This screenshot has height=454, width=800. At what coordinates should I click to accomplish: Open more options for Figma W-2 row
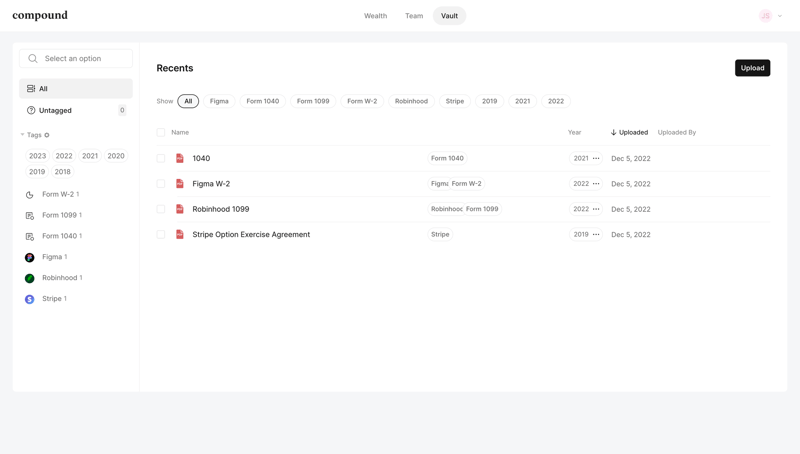tap(596, 184)
